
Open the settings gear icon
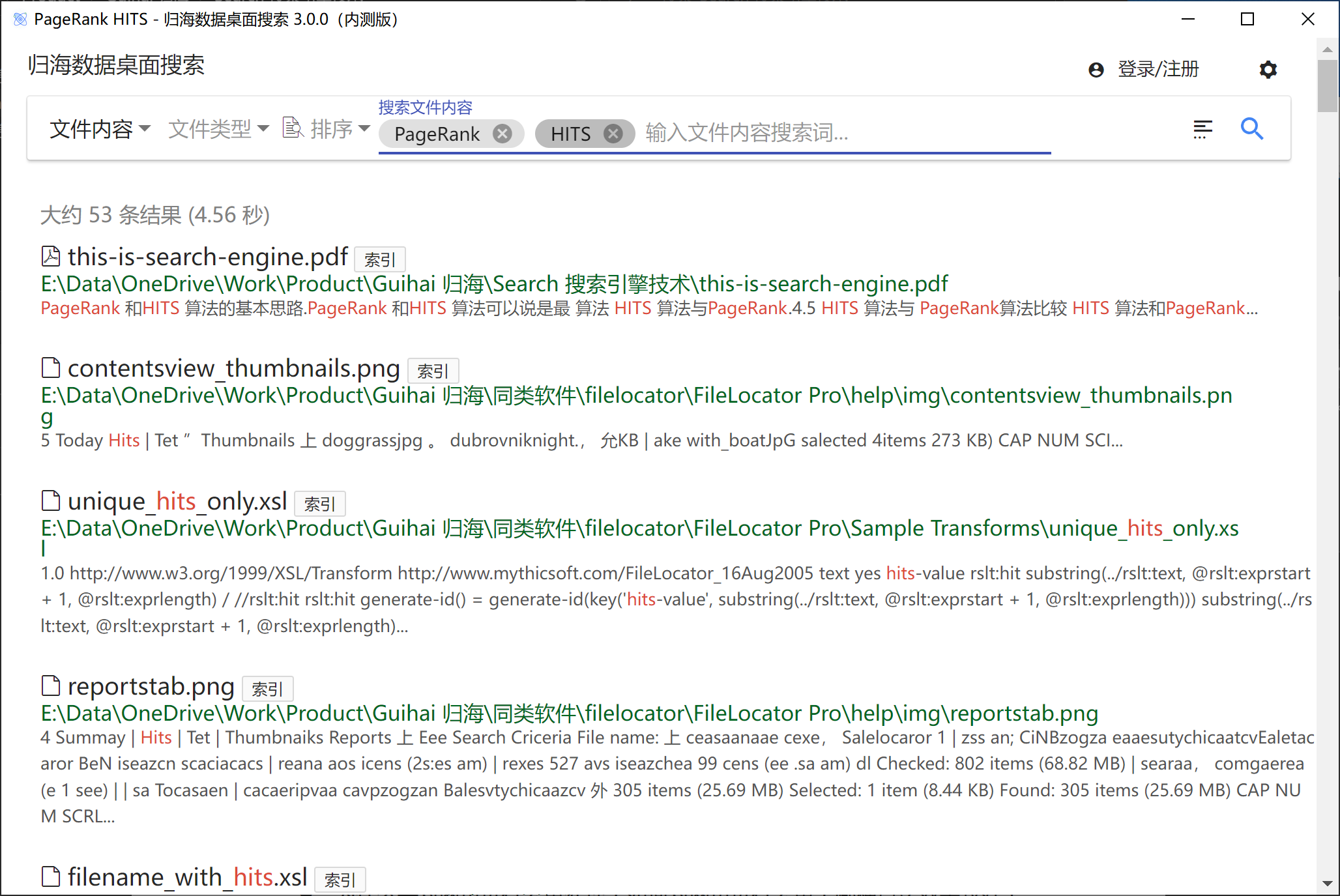point(1268,69)
